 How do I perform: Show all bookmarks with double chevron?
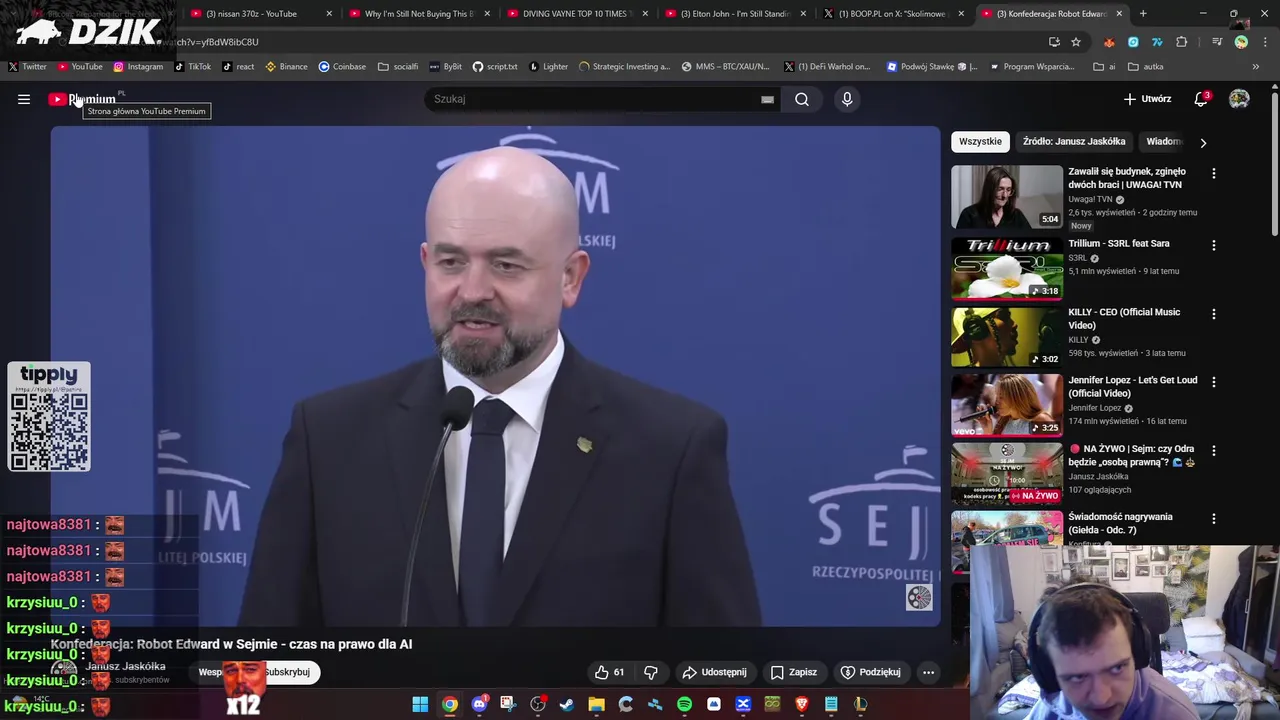coord(1256,67)
